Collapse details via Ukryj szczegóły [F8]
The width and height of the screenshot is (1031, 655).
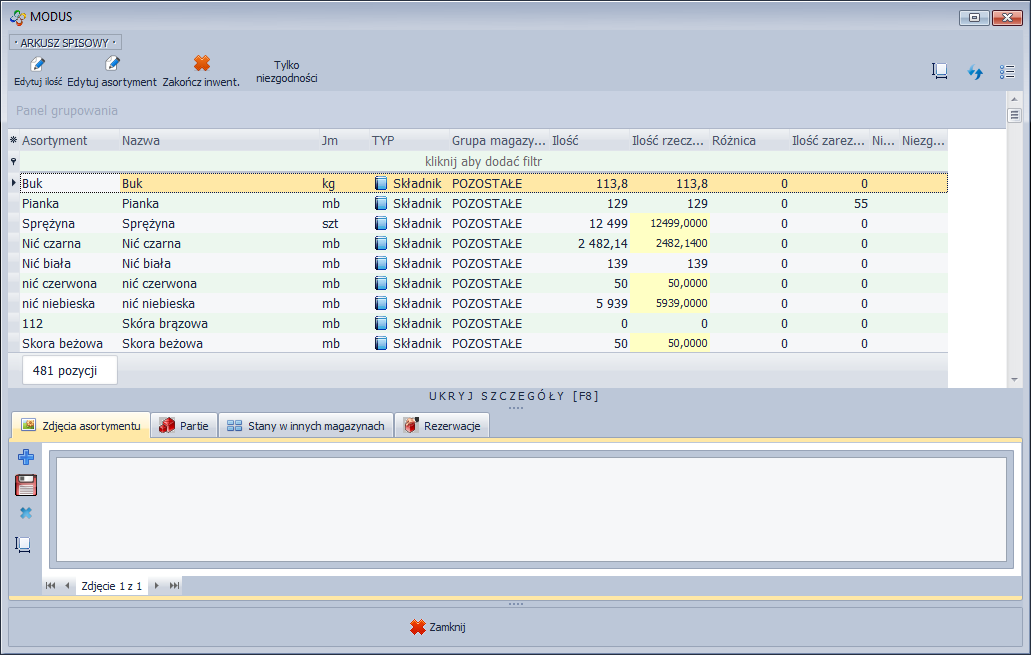(514, 396)
